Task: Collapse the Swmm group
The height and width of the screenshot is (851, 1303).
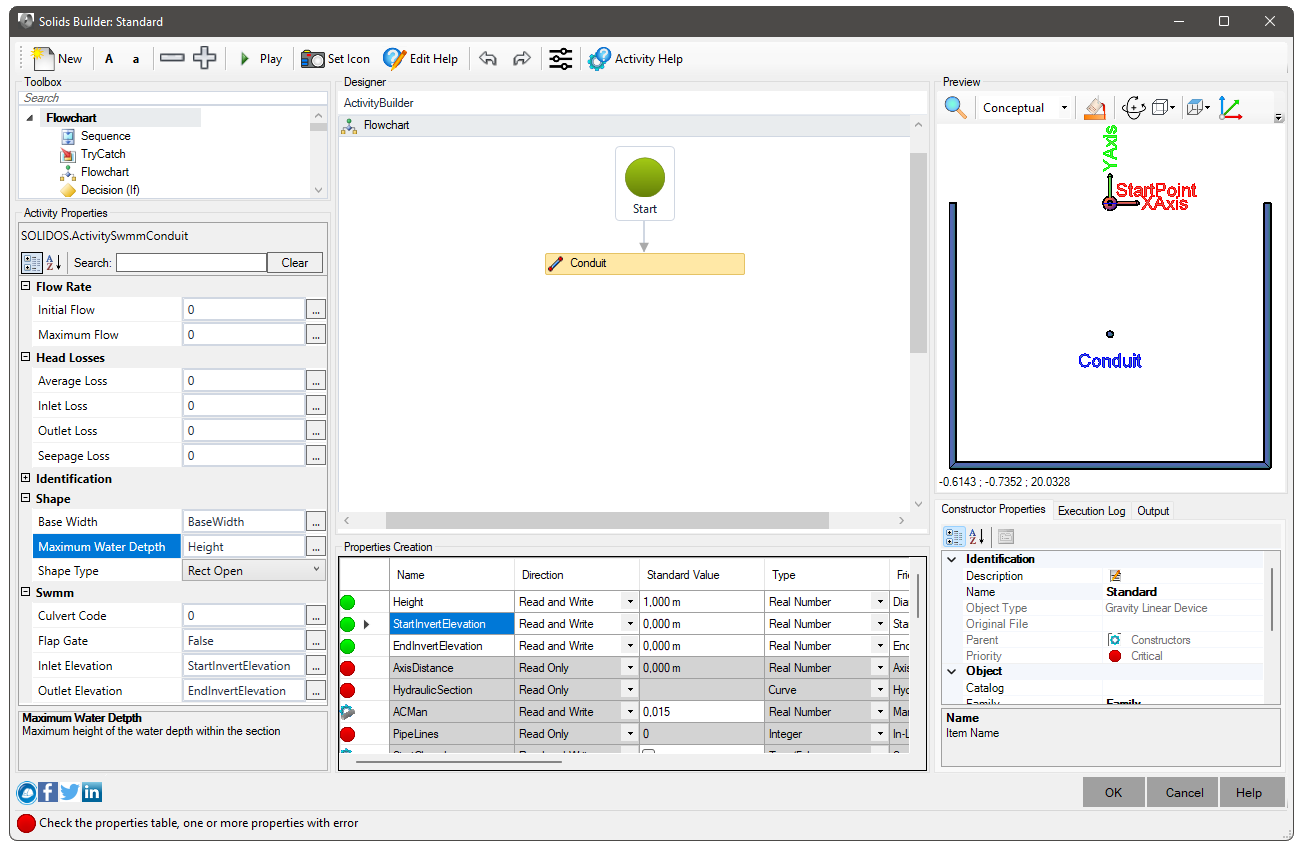Action: pos(26,593)
